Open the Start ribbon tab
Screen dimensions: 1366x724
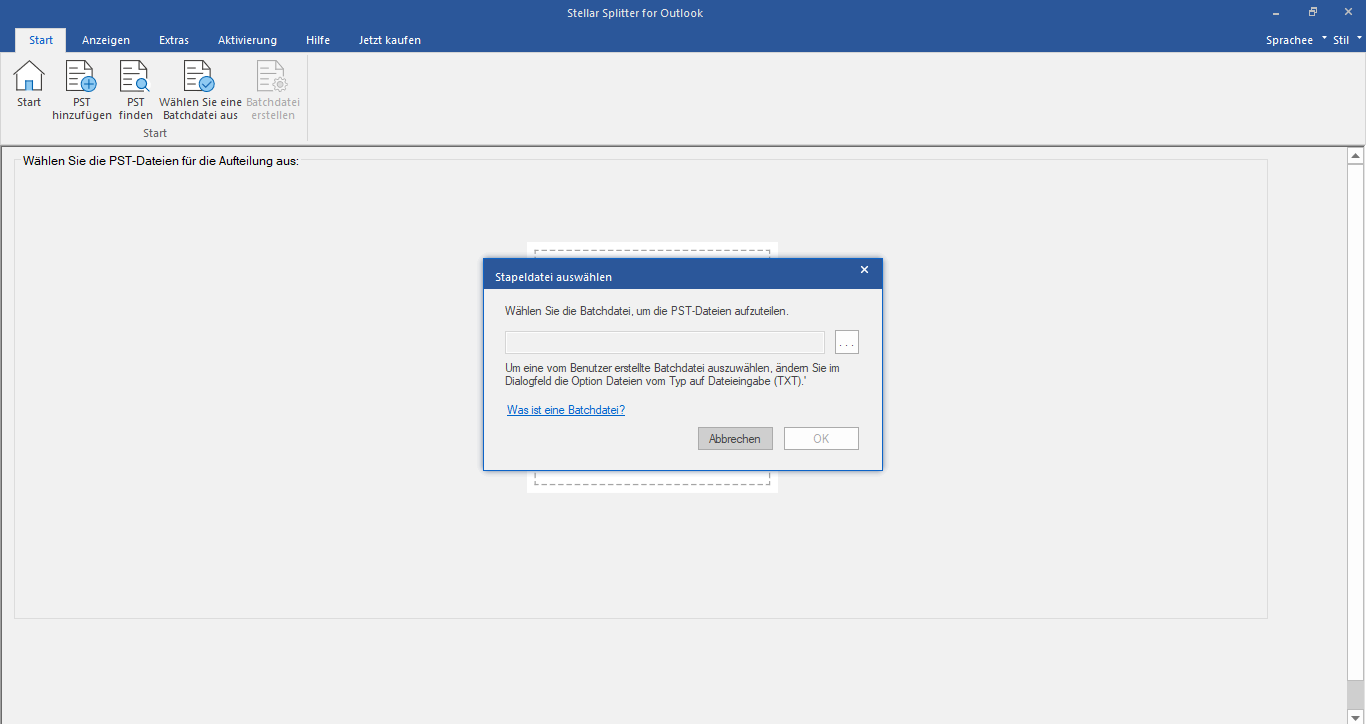click(41, 40)
